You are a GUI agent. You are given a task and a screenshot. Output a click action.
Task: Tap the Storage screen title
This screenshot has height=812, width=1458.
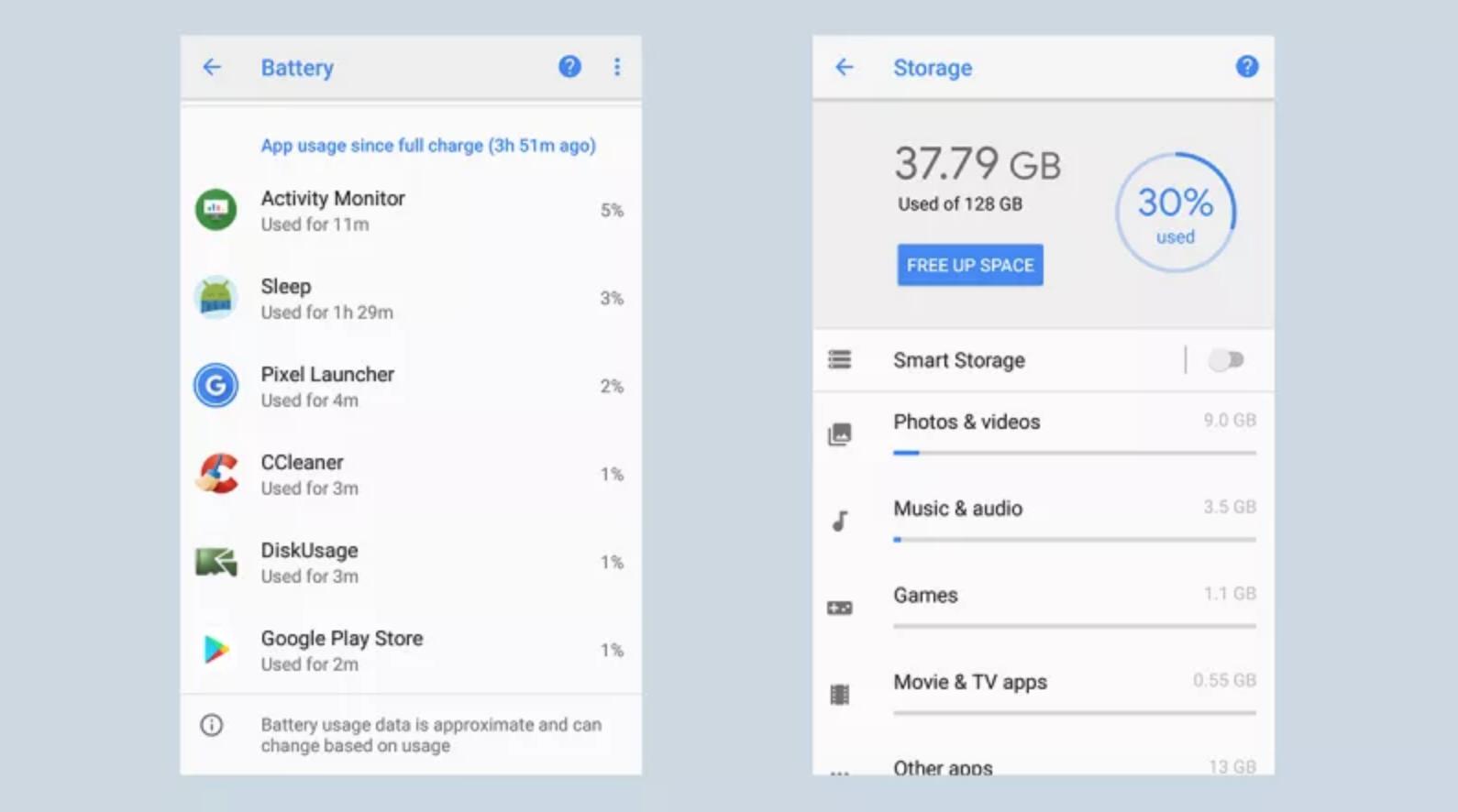click(933, 68)
